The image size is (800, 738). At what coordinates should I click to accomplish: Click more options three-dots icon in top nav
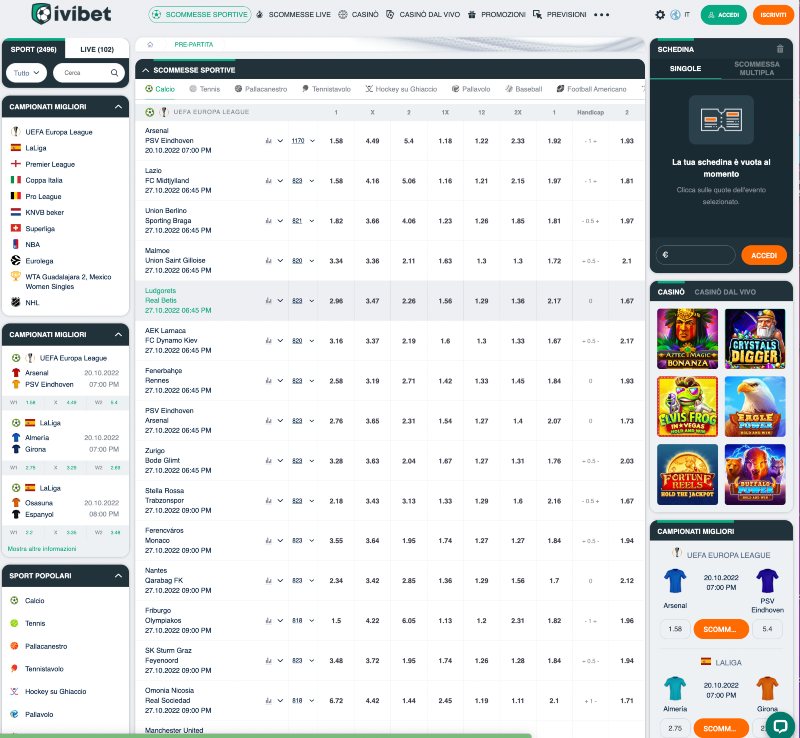click(x=602, y=15)
